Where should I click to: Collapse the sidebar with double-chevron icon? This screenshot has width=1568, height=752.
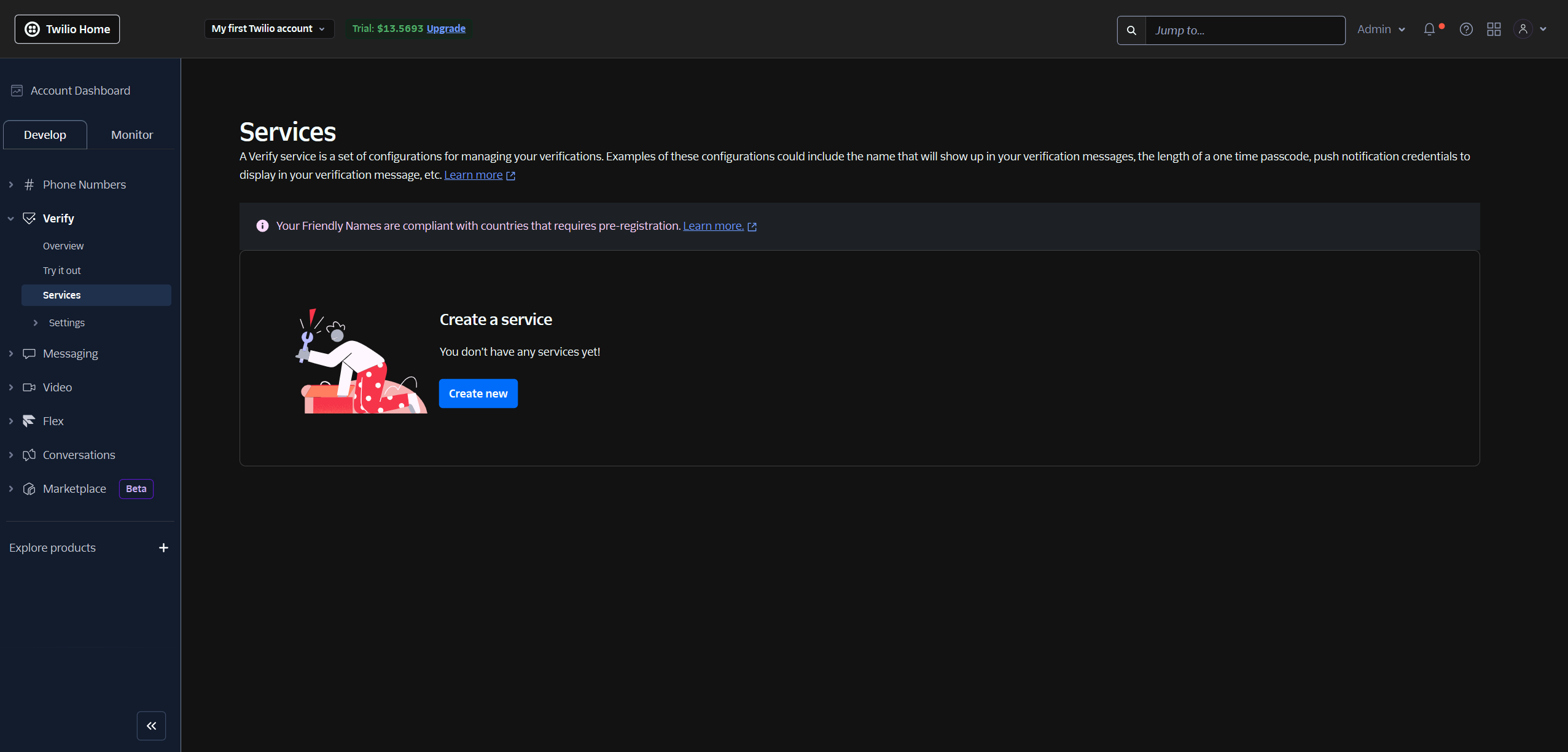click(151, 726)
